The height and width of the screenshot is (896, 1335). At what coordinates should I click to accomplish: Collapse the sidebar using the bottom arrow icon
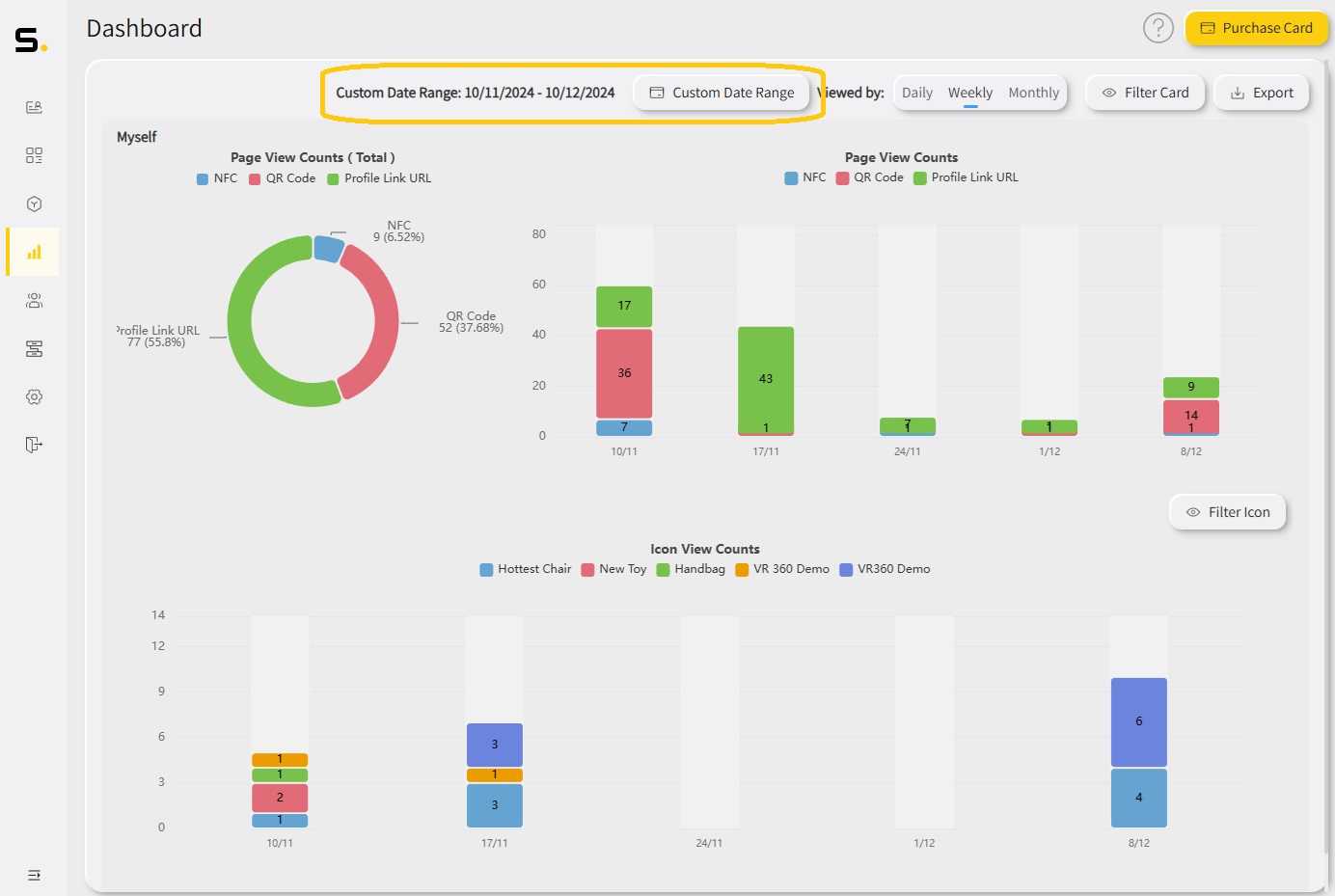point(34,875)
